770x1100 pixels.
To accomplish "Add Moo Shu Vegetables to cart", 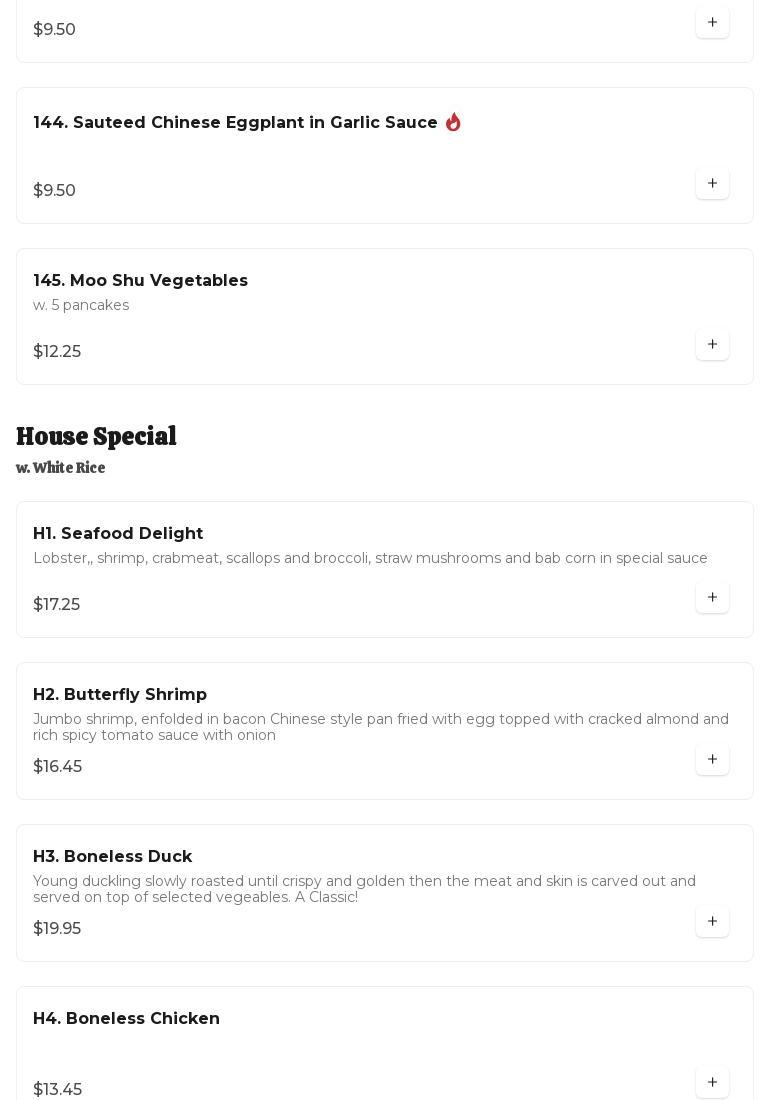I will (712, 345).
